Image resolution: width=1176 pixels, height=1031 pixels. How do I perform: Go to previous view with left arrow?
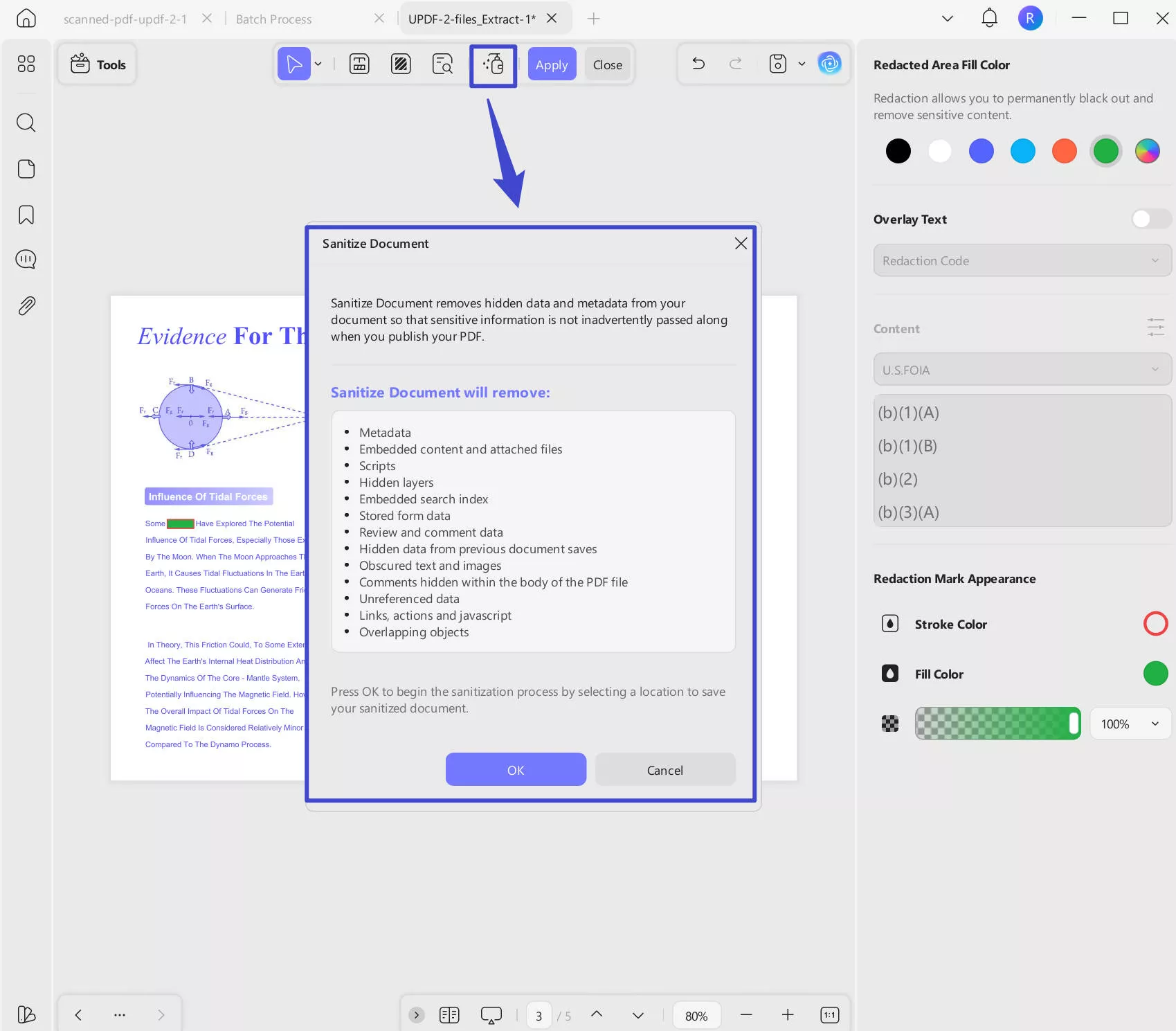[x=78, y=1015]
